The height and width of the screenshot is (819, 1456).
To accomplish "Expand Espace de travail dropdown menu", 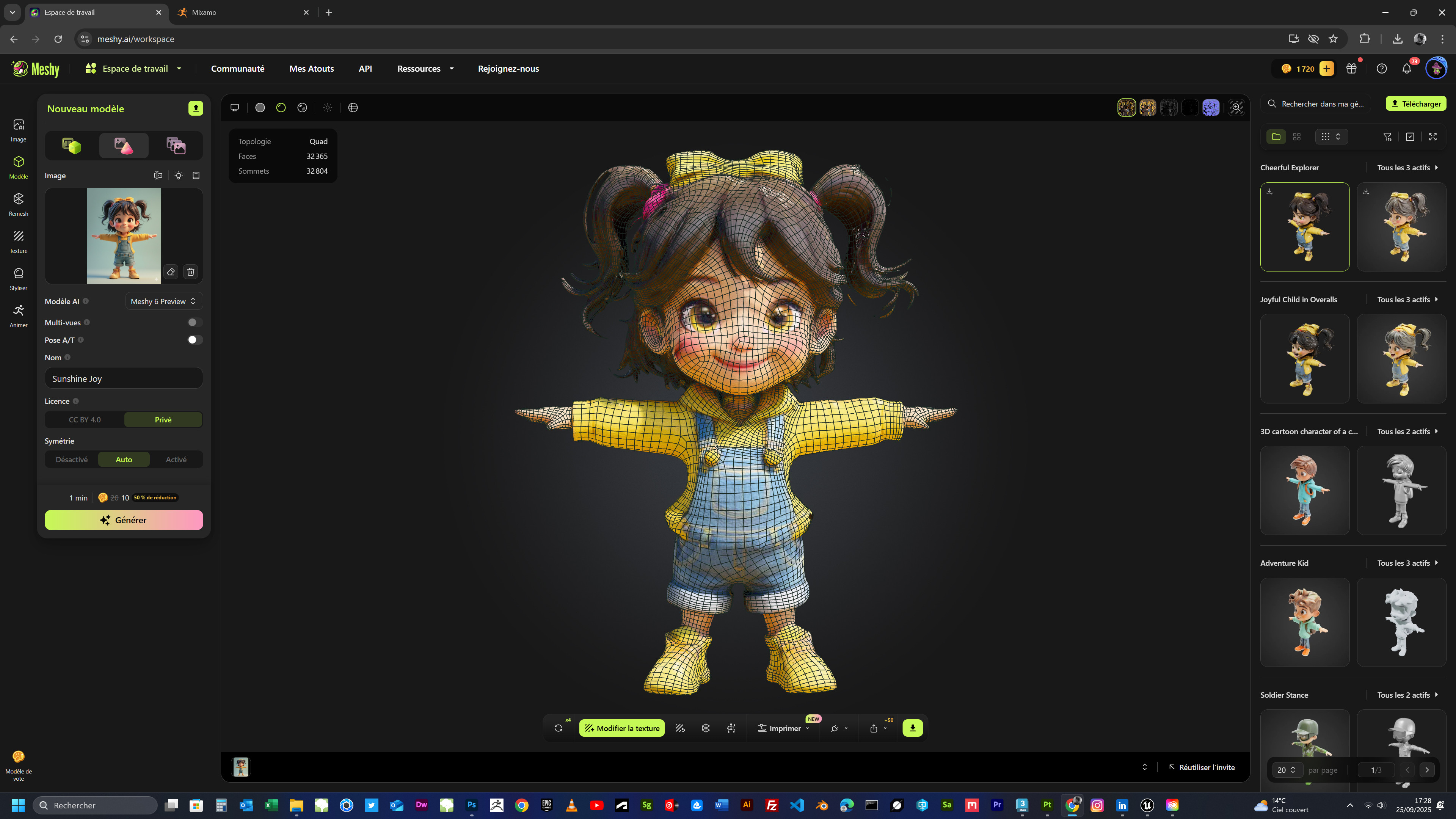I will tap(133, 68).
